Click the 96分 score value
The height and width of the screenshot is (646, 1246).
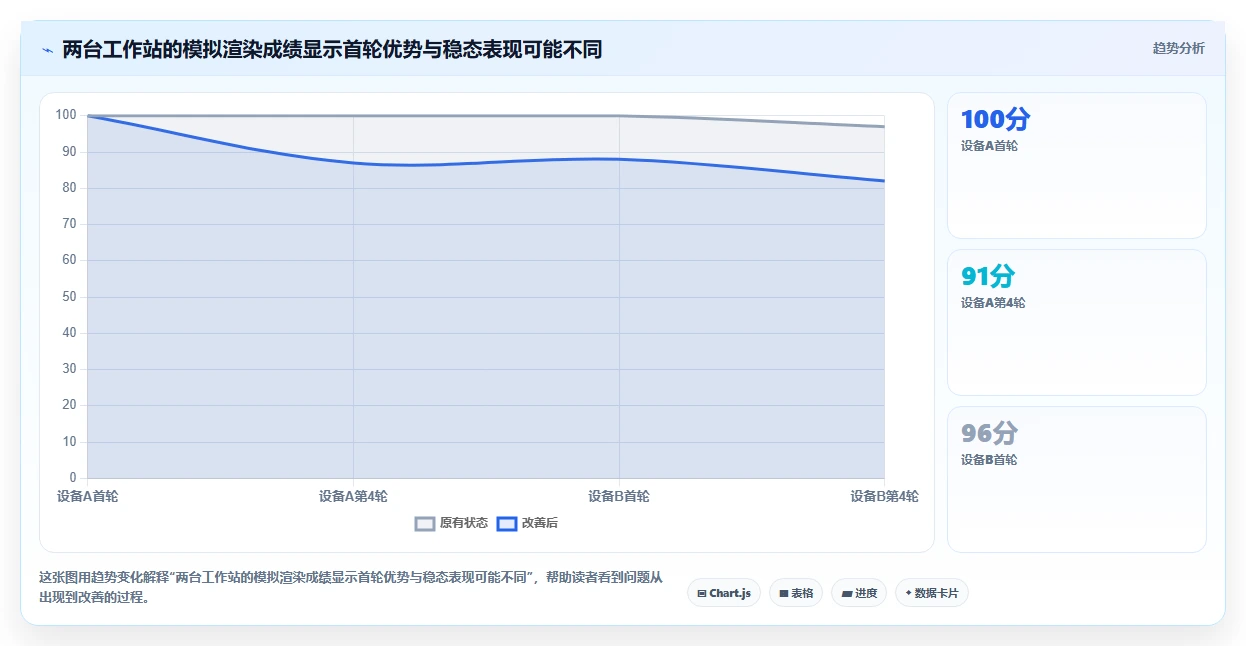coord(989,434)
